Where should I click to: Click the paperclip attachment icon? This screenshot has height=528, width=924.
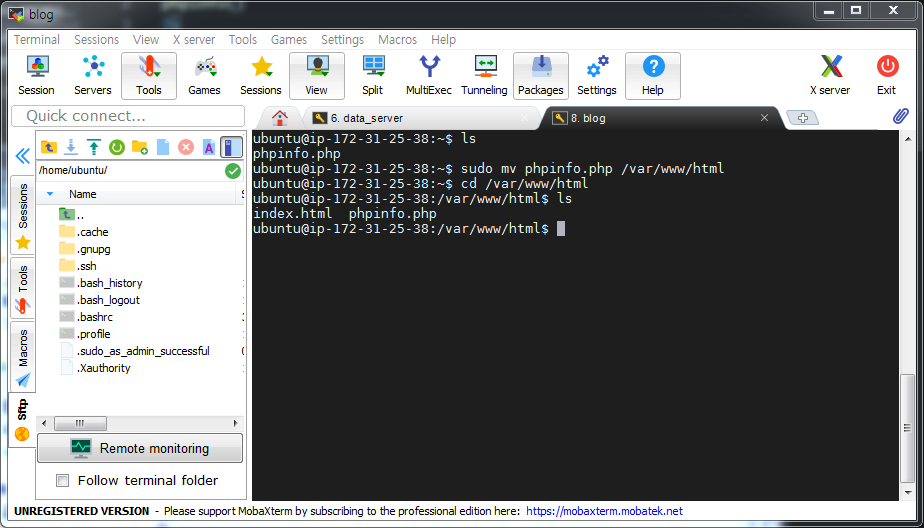coord(900,116)
